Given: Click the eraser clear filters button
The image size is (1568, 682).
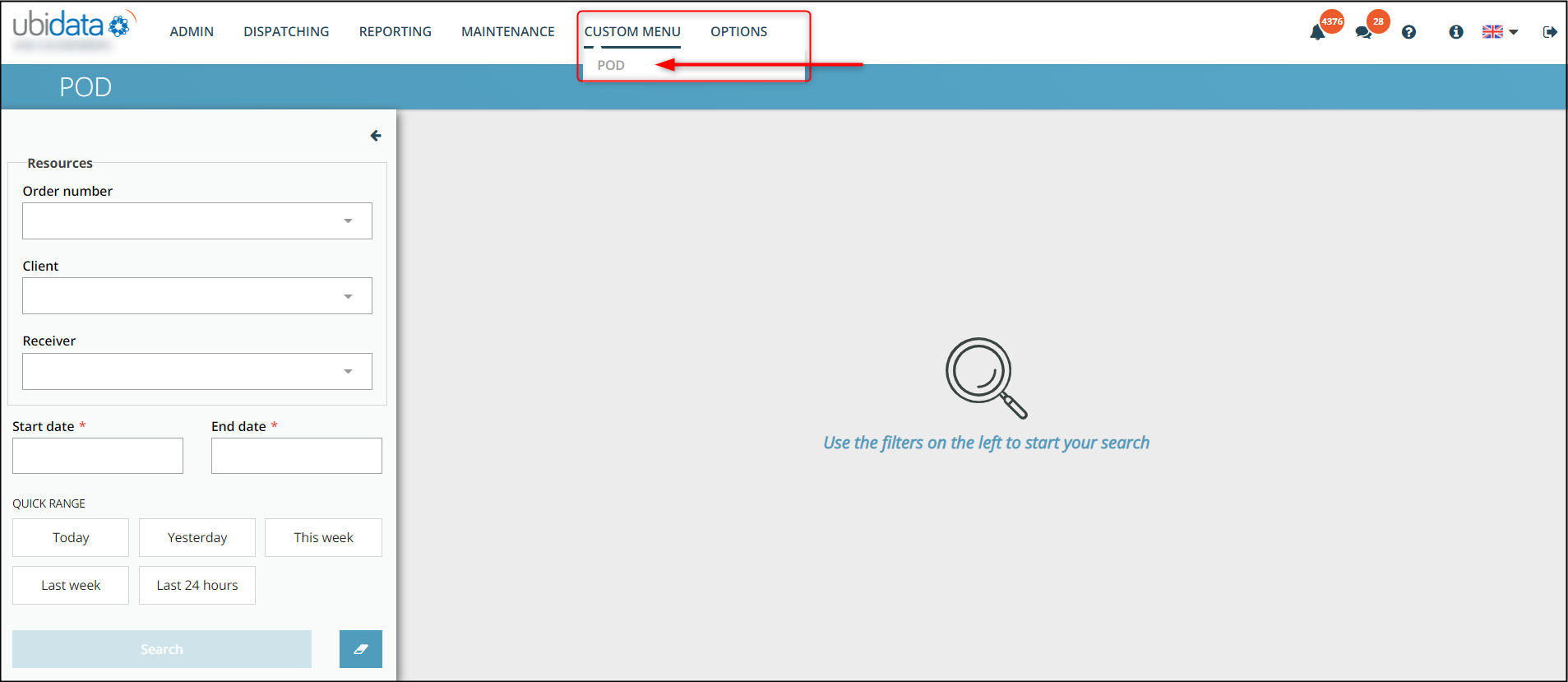Looking at the screenshot, I should (360, 649).
